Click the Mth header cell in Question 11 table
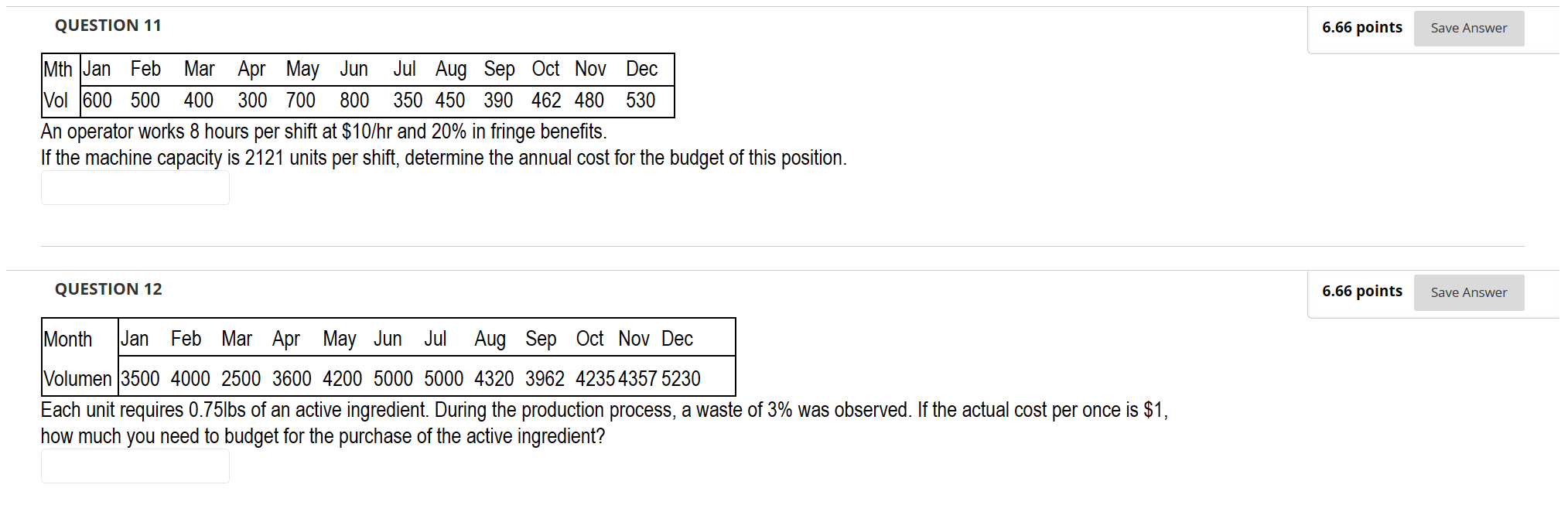This screenshot has height=512, width=1568. (58, 69)
